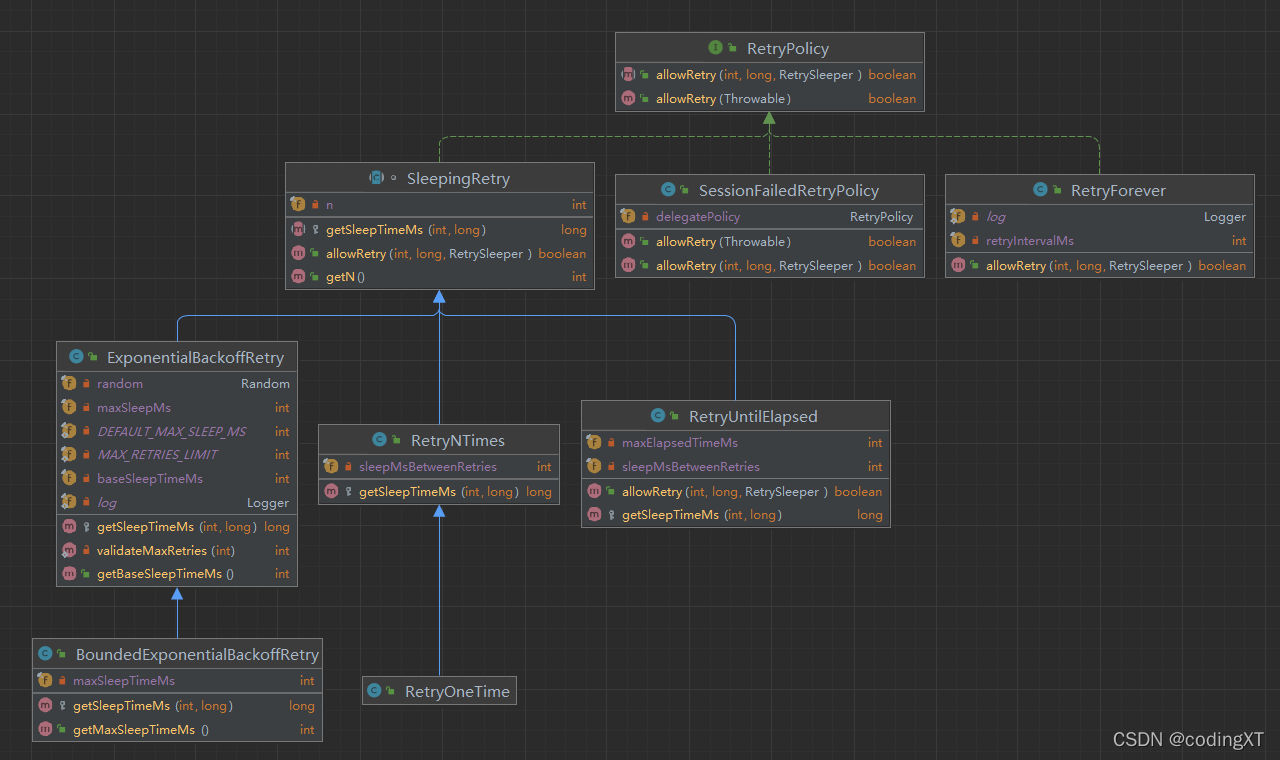Select getSleepTimeMs(int, long) in RetryUntilElapsed
The width and height of the screenshot is (1280, 760).
pos(702,514)
